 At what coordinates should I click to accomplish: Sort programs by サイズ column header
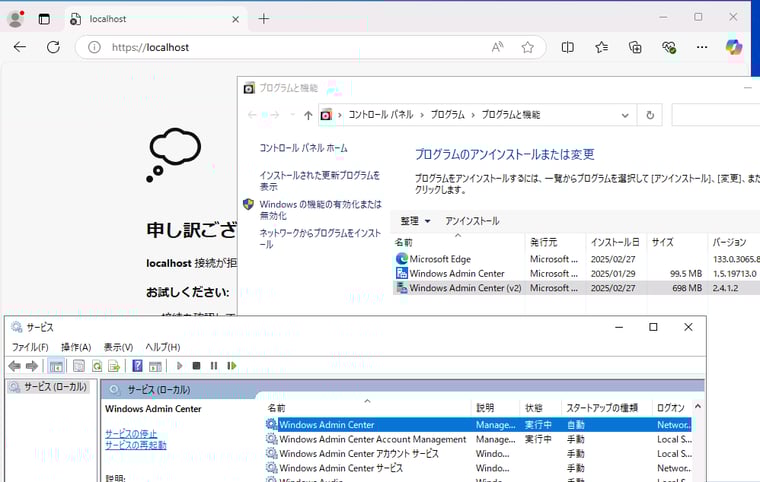click(676, 242)
